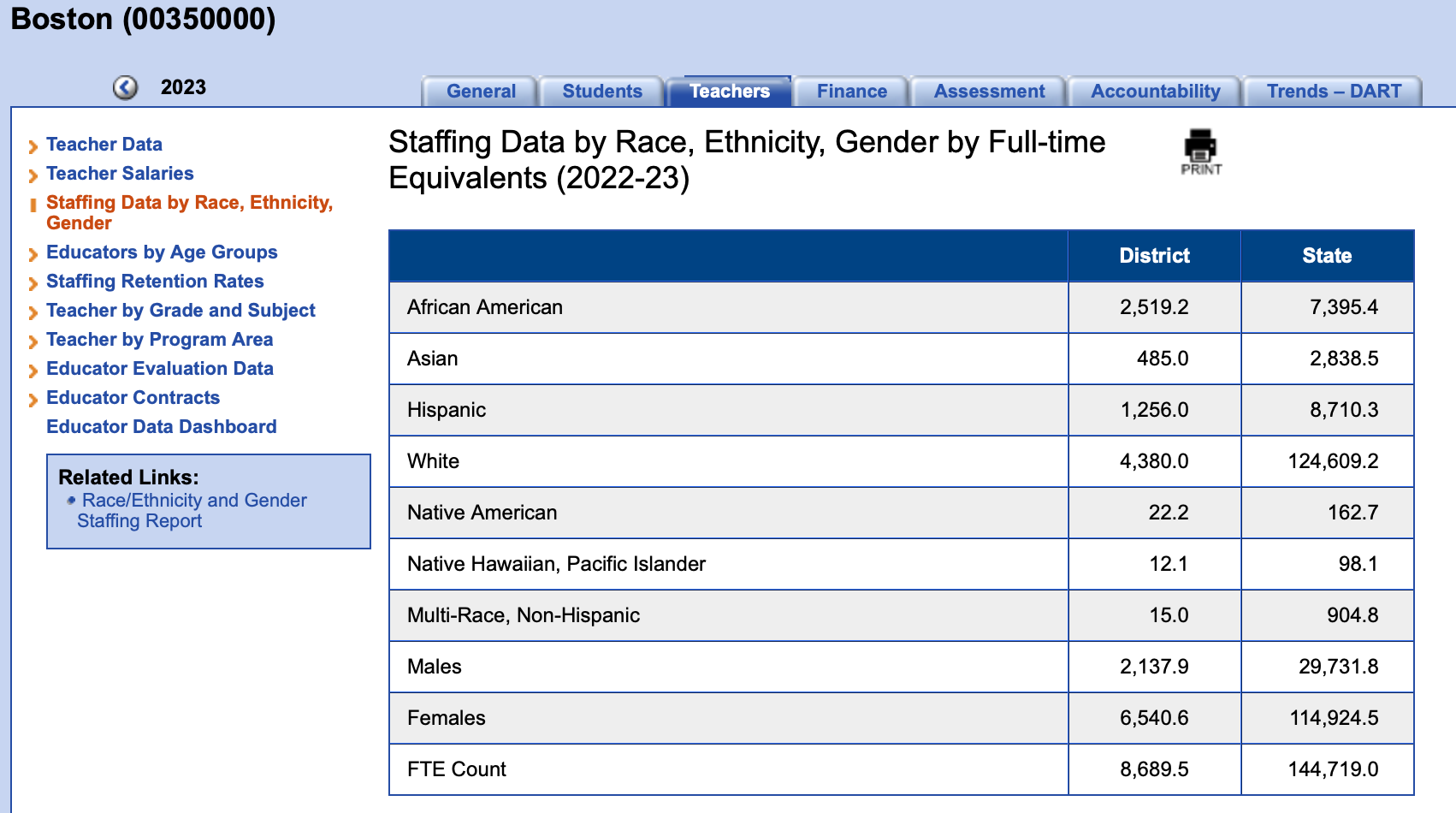Image resolution: width=1456 pixels, height=813 pixels.
Task: Click Hispanic state value 8,710.3
Action: (1344, 410)
